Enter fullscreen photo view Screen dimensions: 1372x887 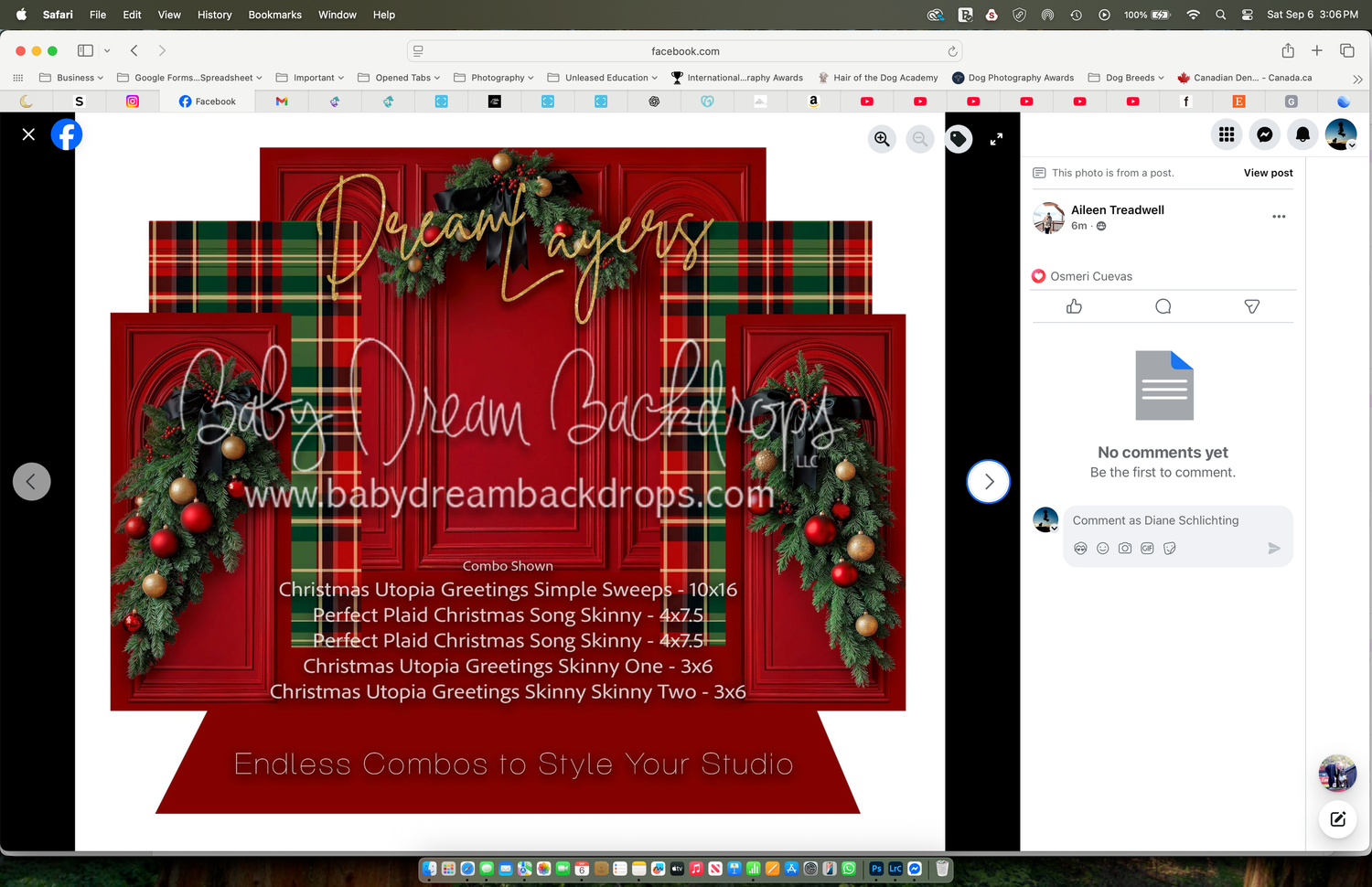[996, 139]
